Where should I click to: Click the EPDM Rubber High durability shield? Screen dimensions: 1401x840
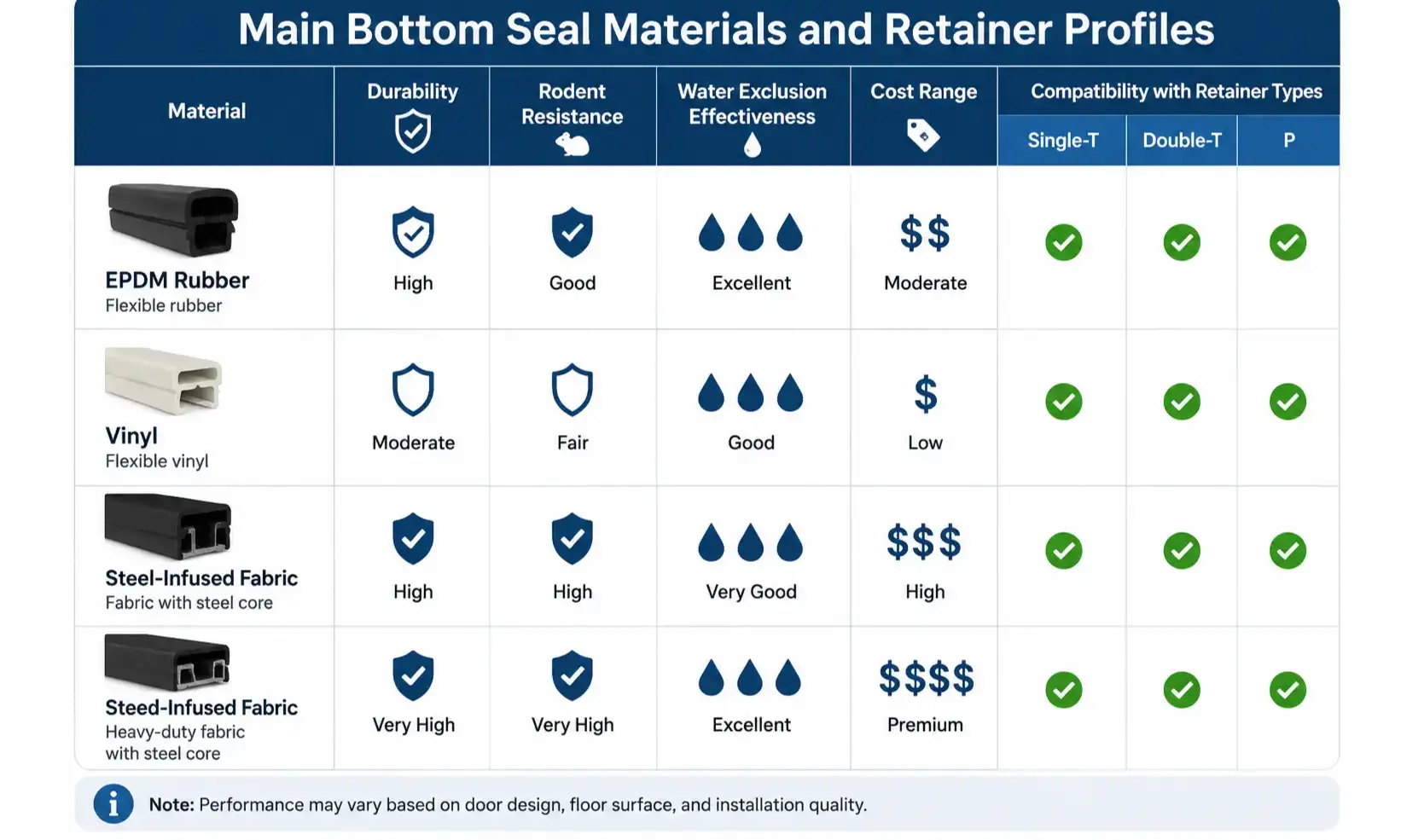(413, 232)
